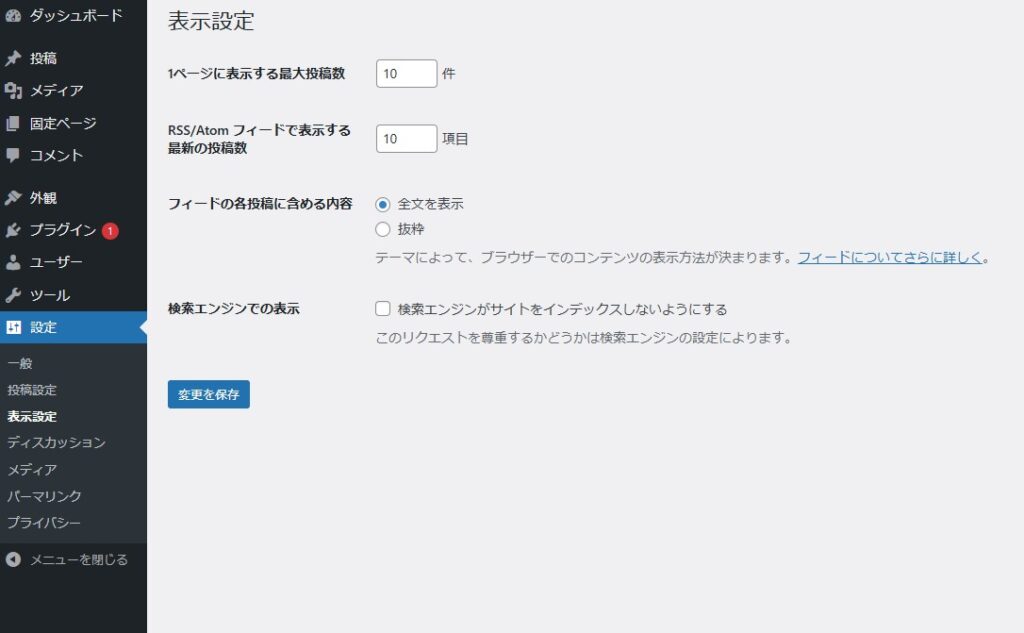Click the 固定ページ pages icon
The image size is (1024, 633).
(13, 124)
